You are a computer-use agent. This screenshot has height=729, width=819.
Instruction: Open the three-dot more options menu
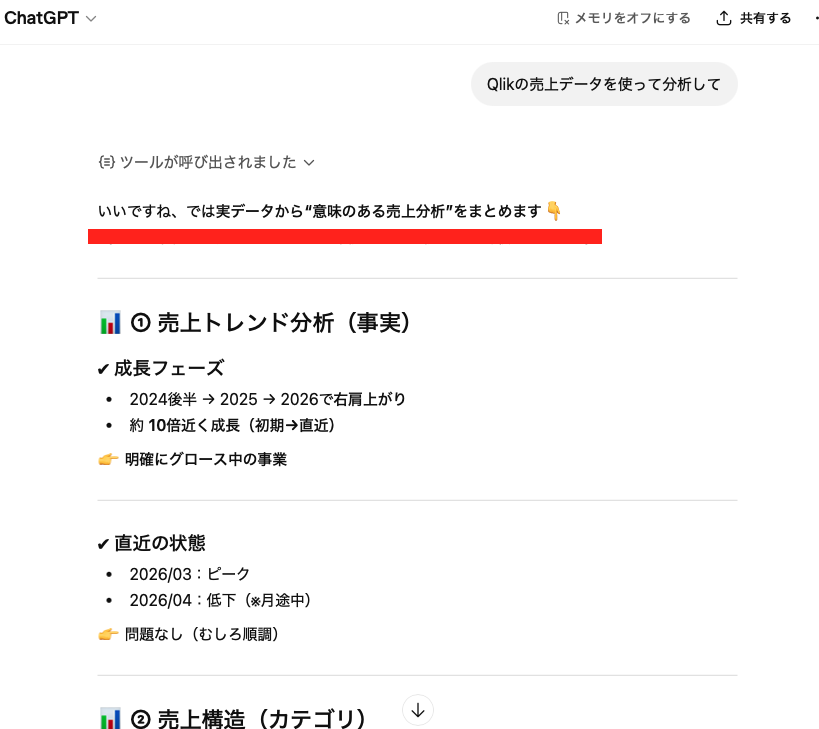tap(814, 18)
